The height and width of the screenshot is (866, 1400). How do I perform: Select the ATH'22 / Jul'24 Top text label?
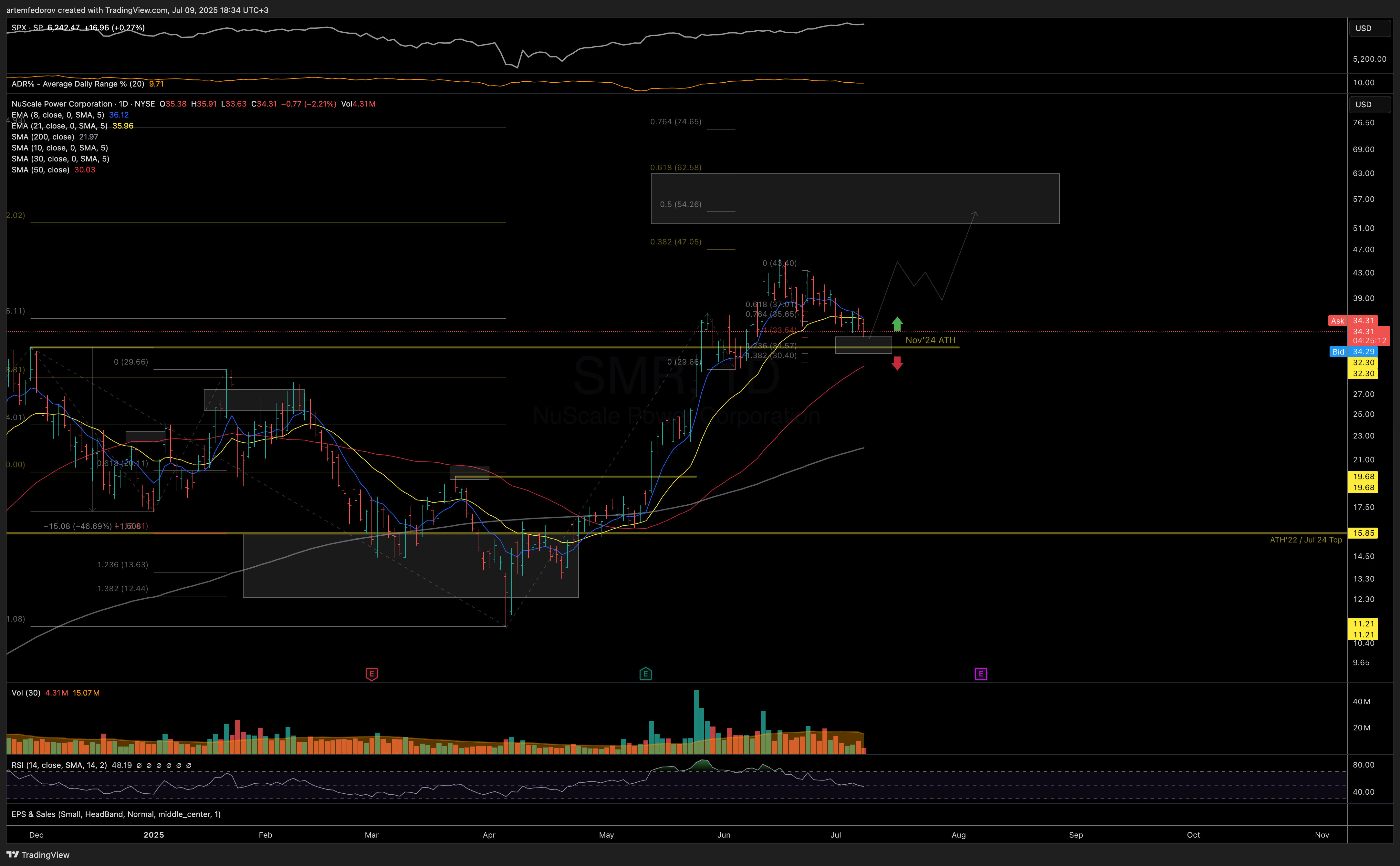[1306, 540]
